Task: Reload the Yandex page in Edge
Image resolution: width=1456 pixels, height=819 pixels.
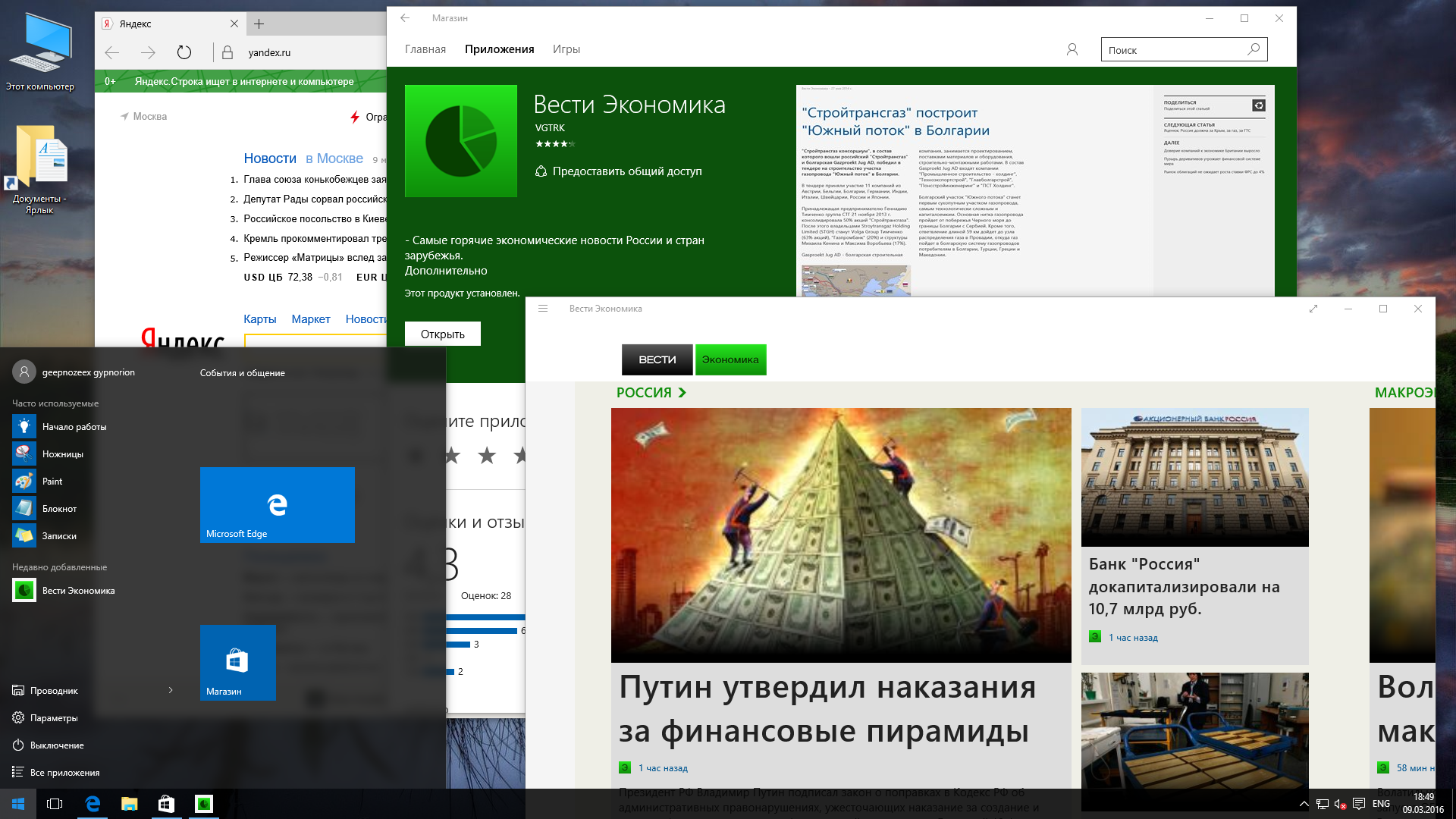Action: [184, 52]
